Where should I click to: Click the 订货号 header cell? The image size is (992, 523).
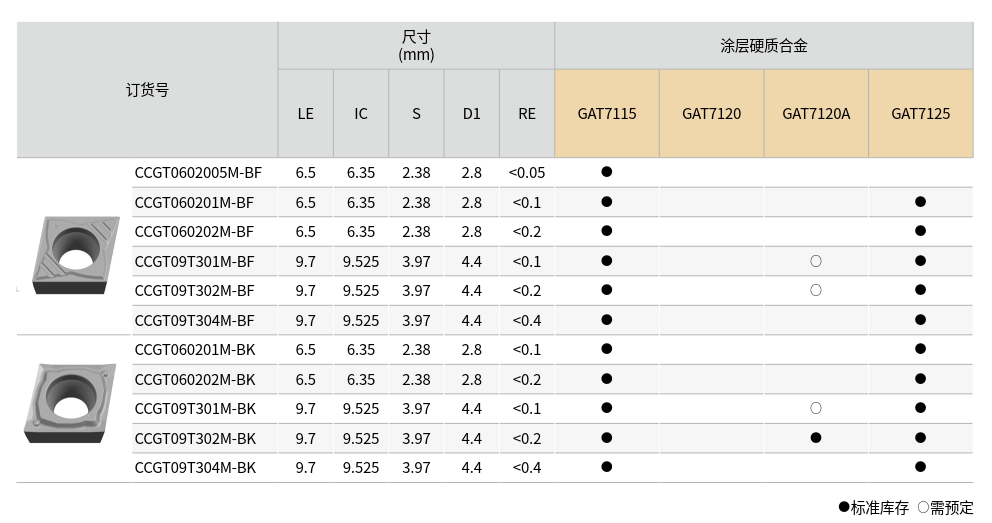(147, 90)
